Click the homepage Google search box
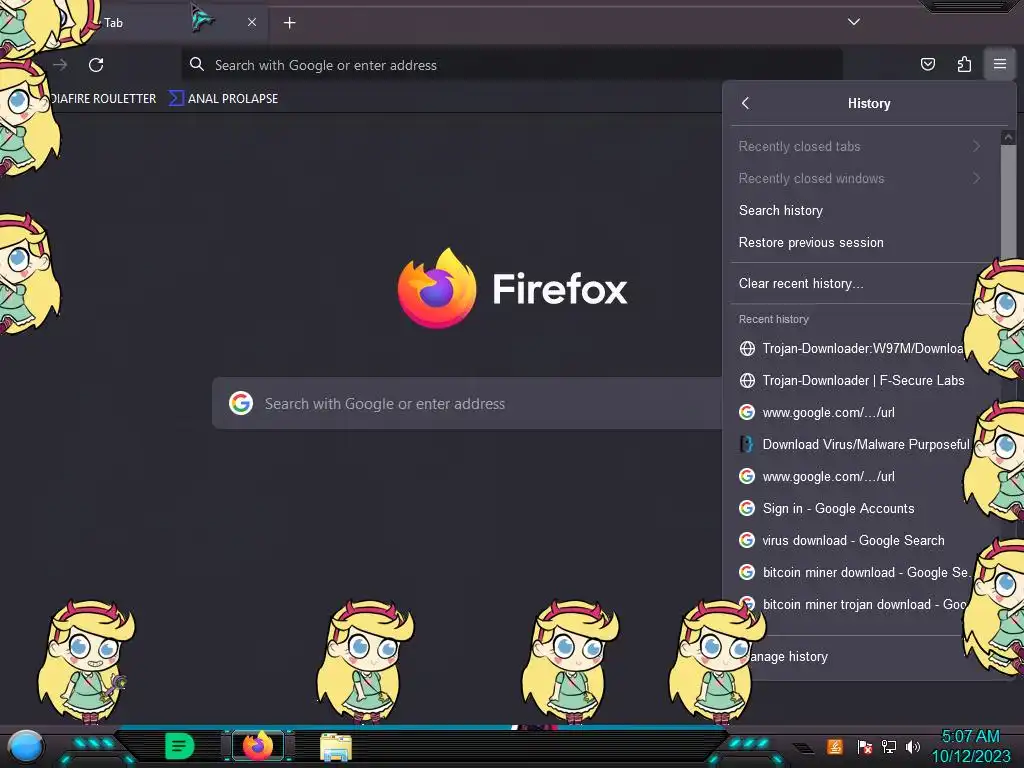1024x768 pixels. pyautogui.click(x=468, y=404)
